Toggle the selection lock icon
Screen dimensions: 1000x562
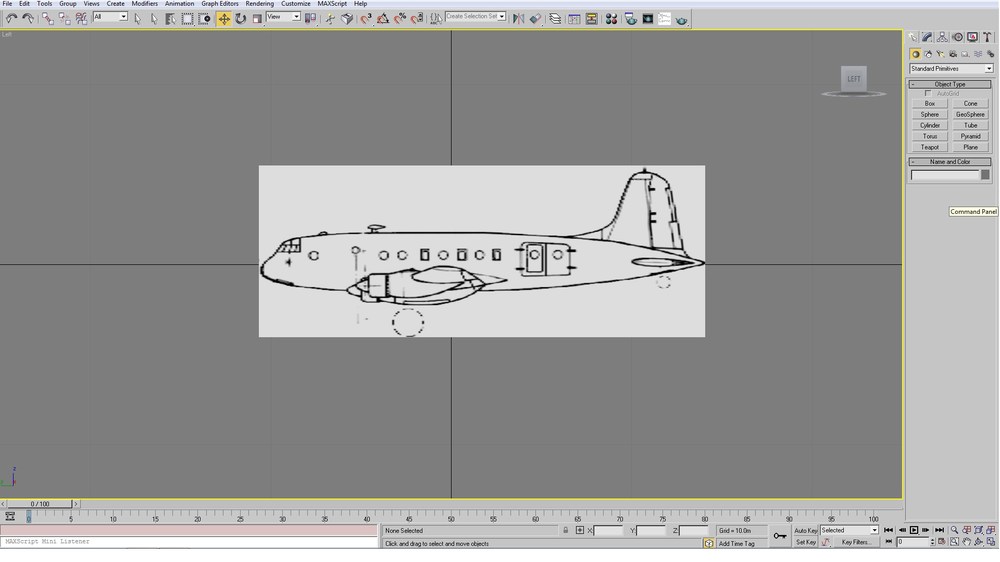point(565,530)
